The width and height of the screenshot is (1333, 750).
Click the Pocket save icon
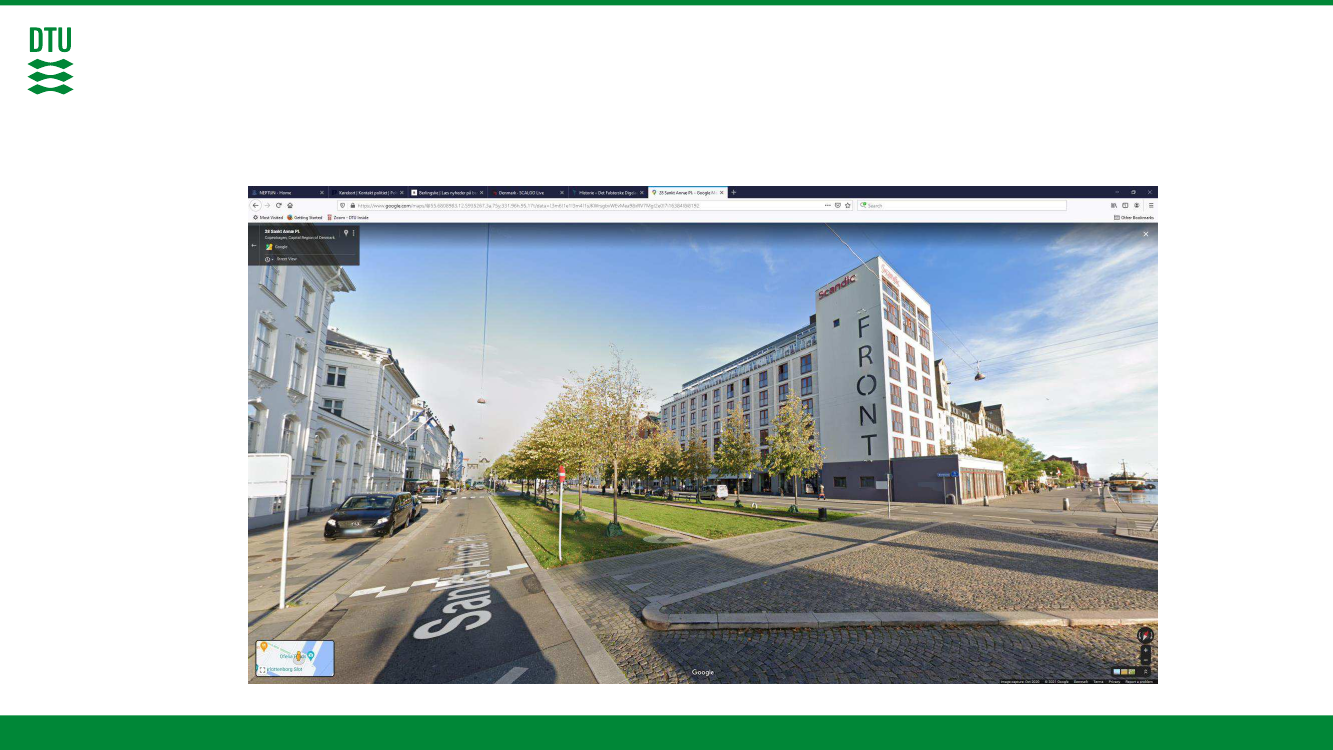838,205
